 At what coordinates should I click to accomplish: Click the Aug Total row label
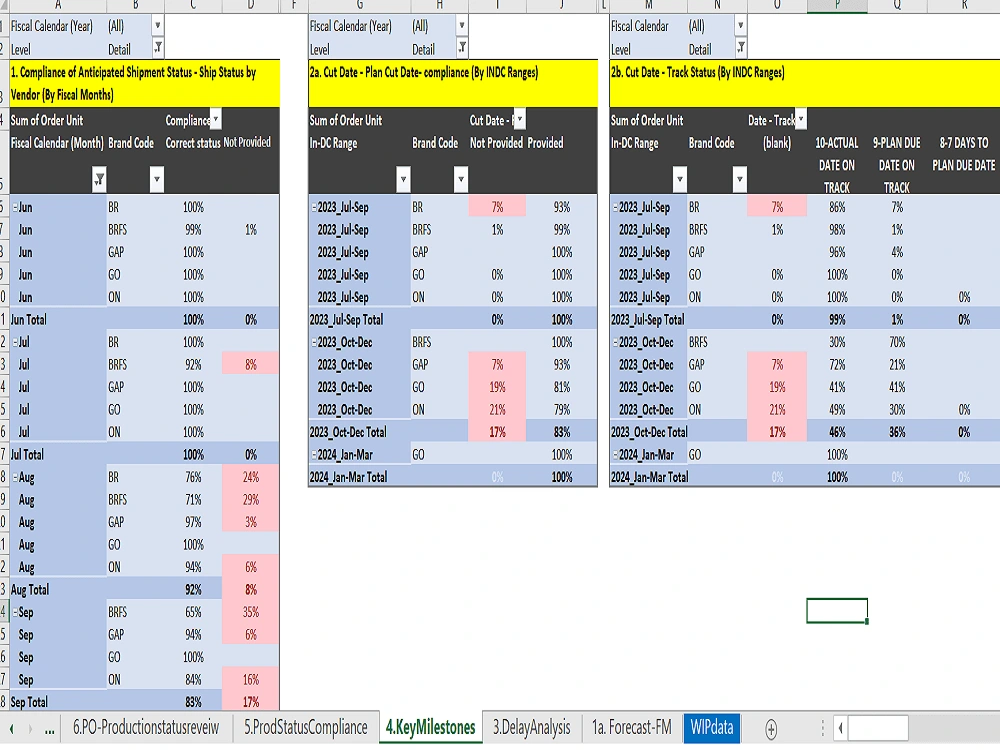click(30, 590)
